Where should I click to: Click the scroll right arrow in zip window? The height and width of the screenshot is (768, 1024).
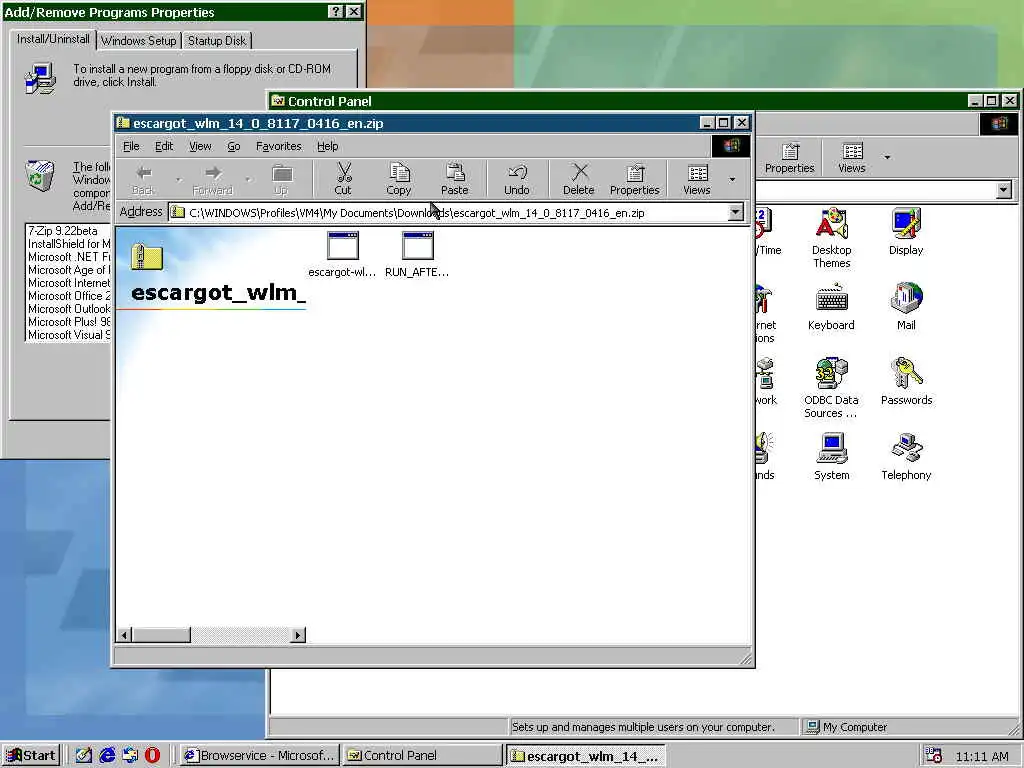pos(298,635)
